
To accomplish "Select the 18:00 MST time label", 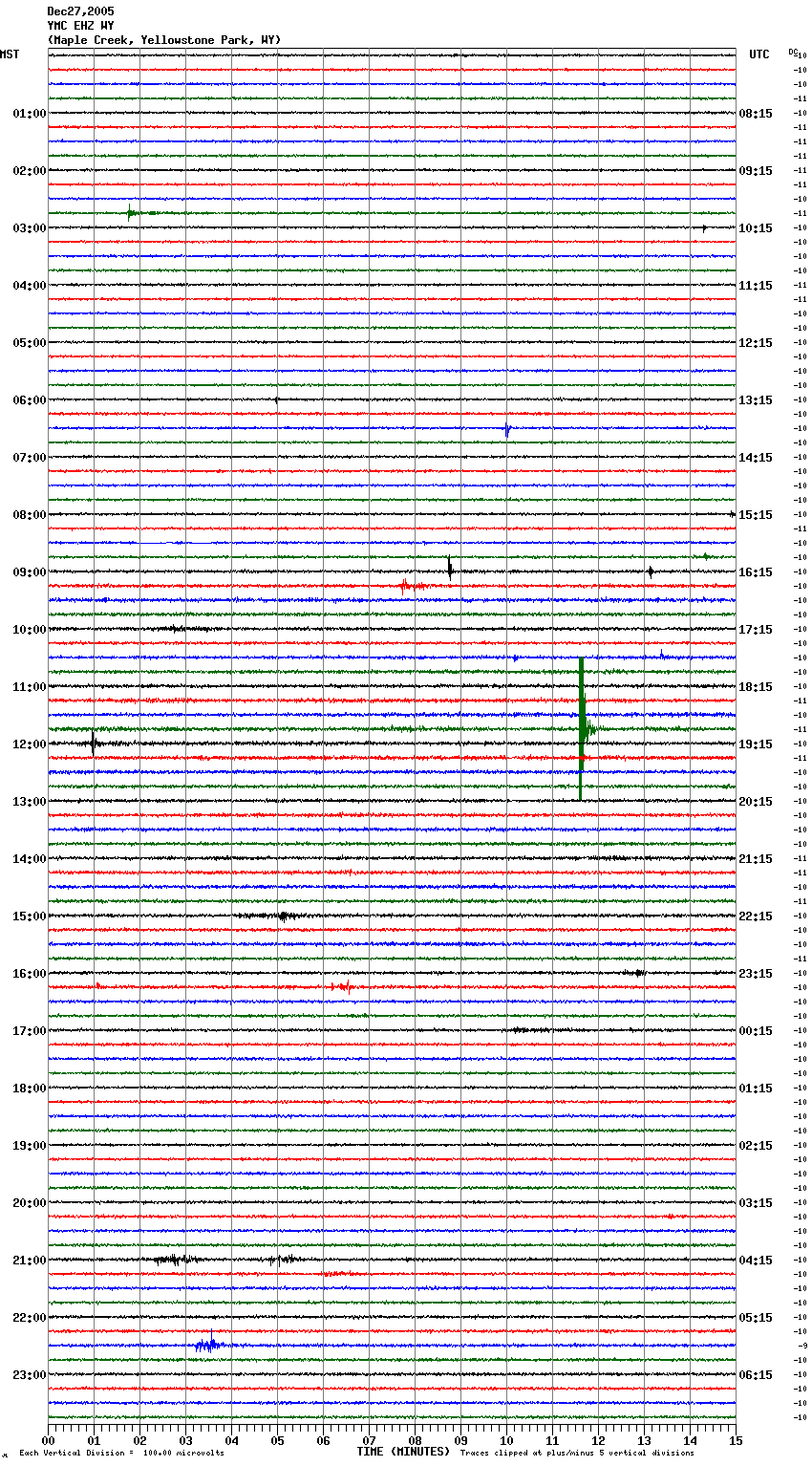I will point(30,1089).
